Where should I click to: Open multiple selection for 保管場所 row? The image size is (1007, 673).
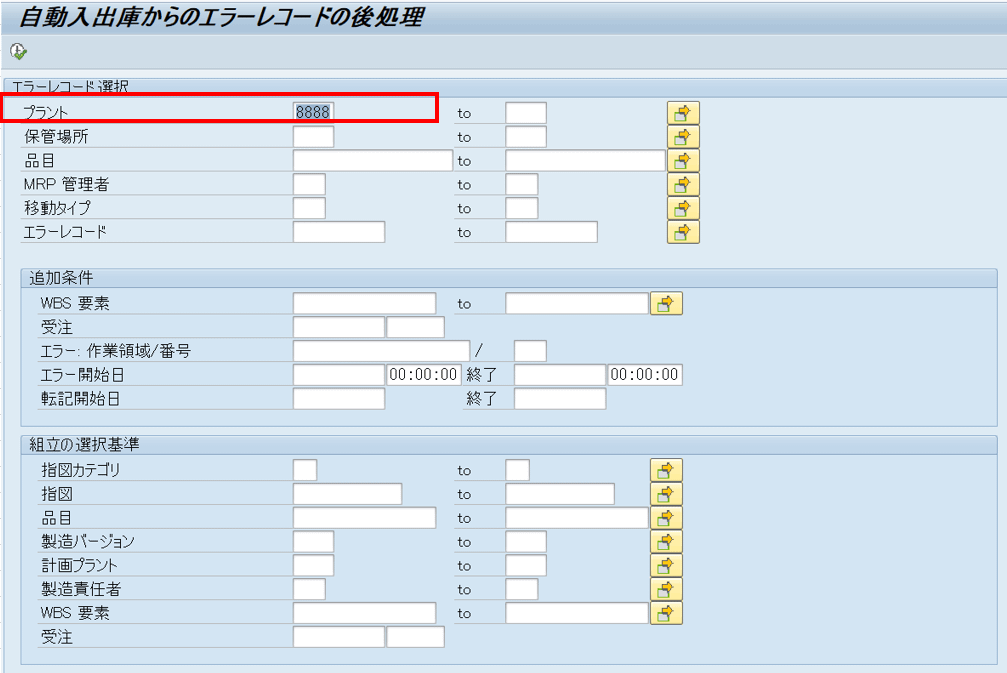(683, 137)
